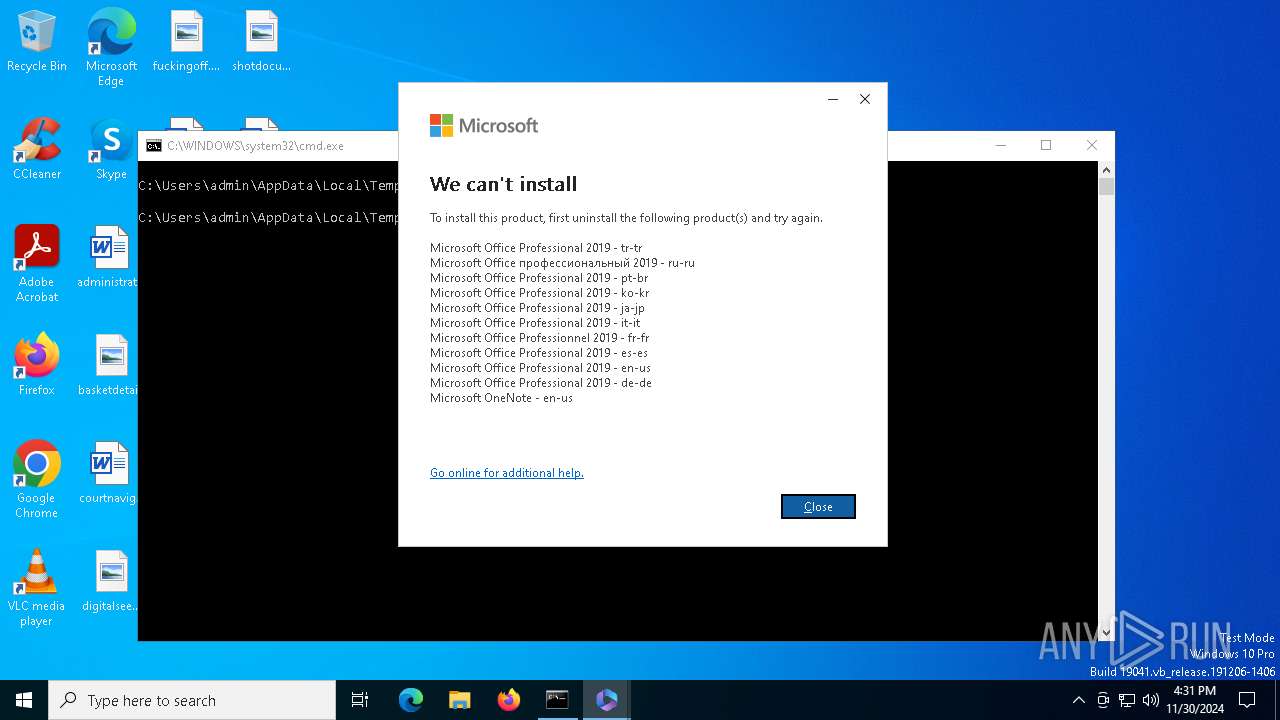Select the digitalsee image file icon
The height and width of the screenshot is (720, 1280).
coord(109,581)
